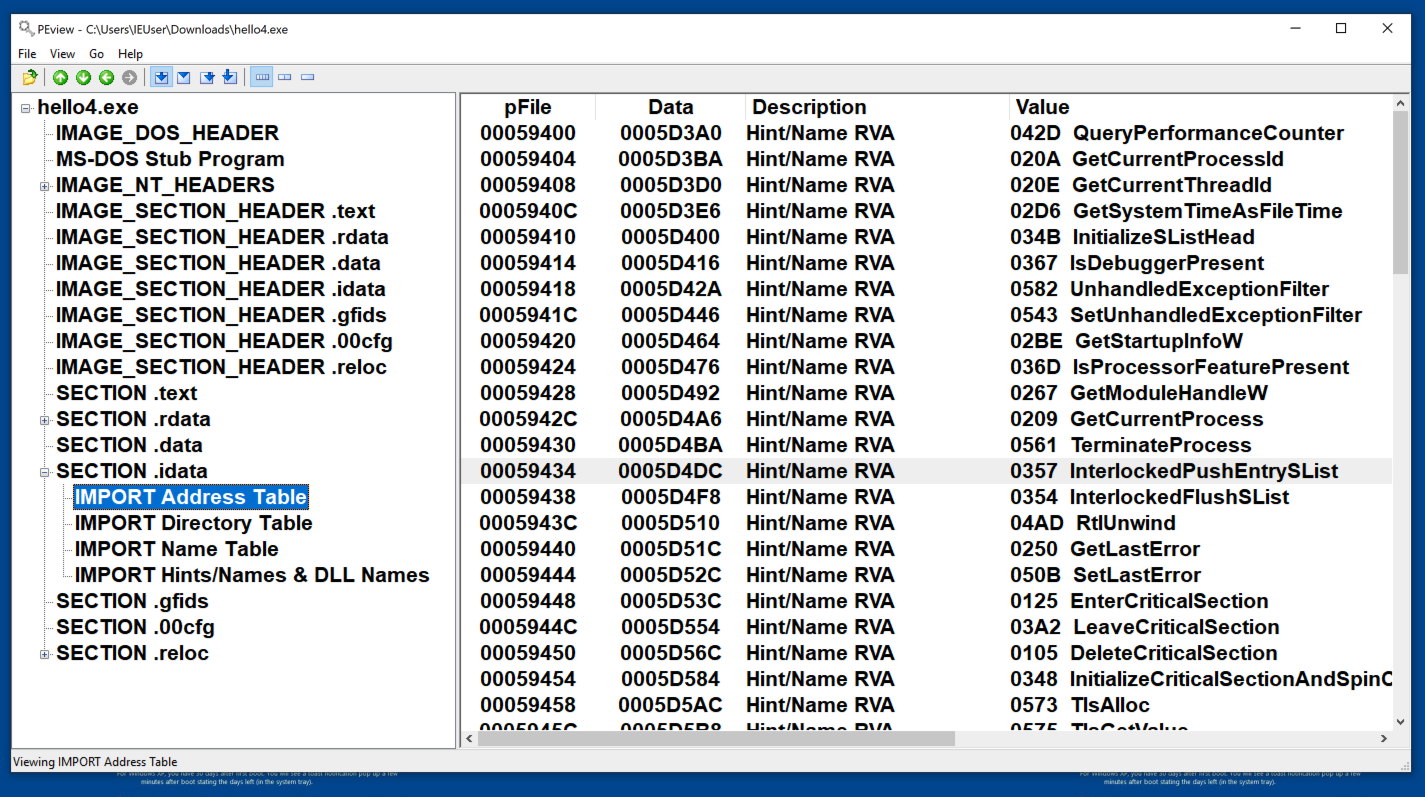Select SECTION .00cfg in the tree
This screenshot has height=797, width=1425.
[136, 627]
